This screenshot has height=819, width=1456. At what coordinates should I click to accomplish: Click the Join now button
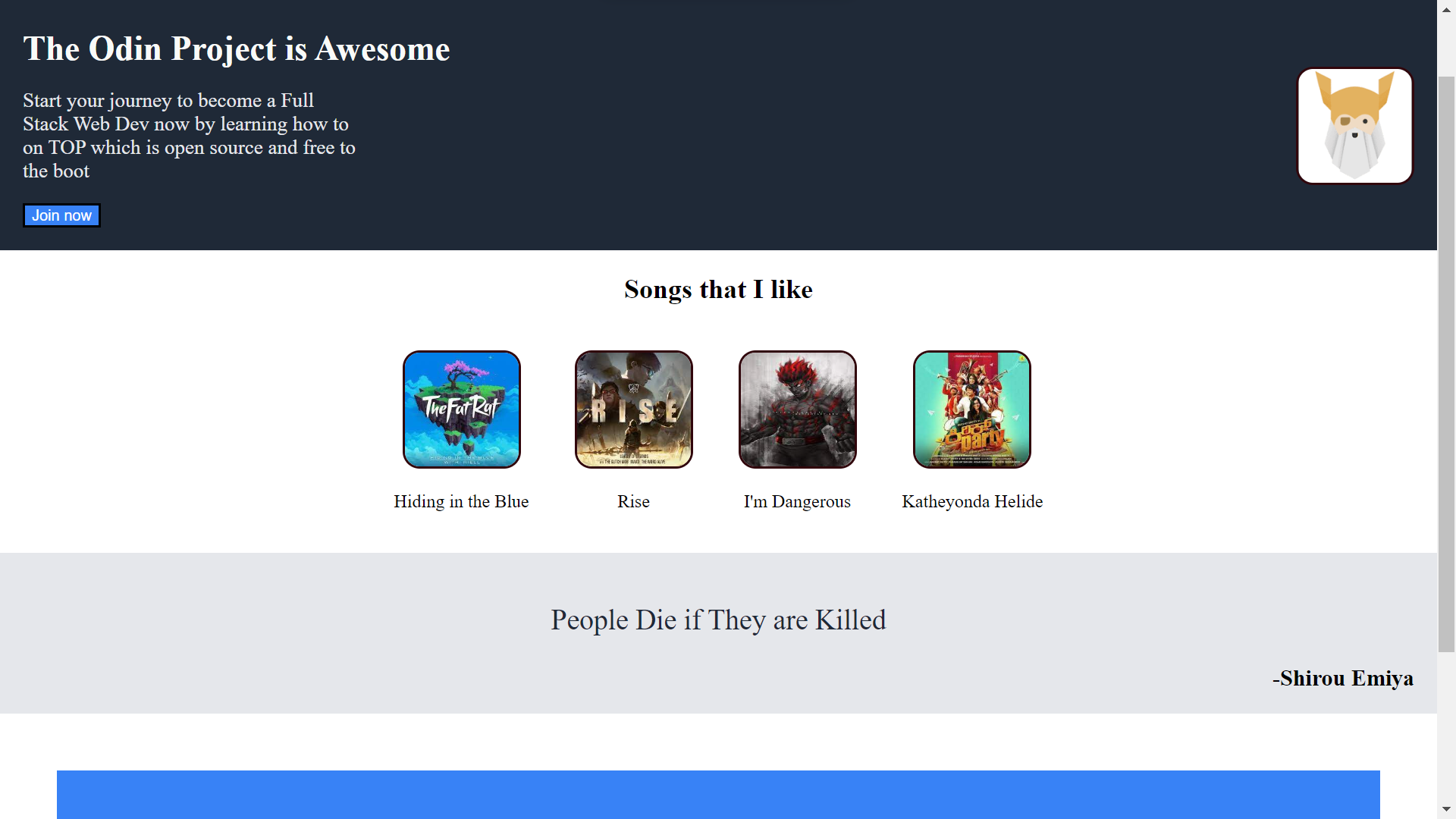61,215
